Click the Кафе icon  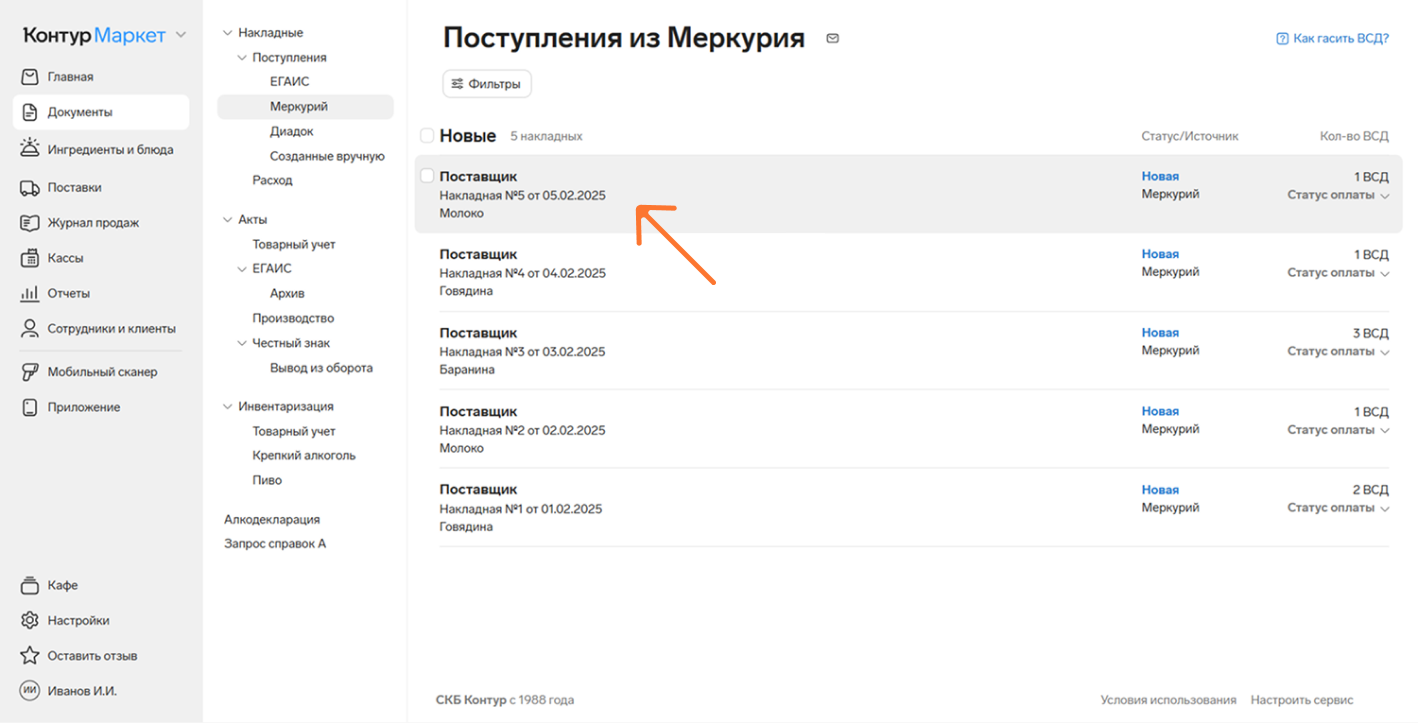click(x=30, y=585)
